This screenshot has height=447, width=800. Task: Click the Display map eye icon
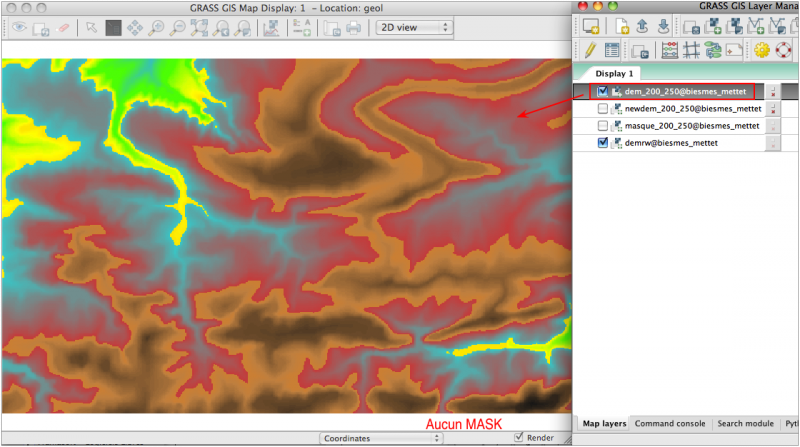17,28
